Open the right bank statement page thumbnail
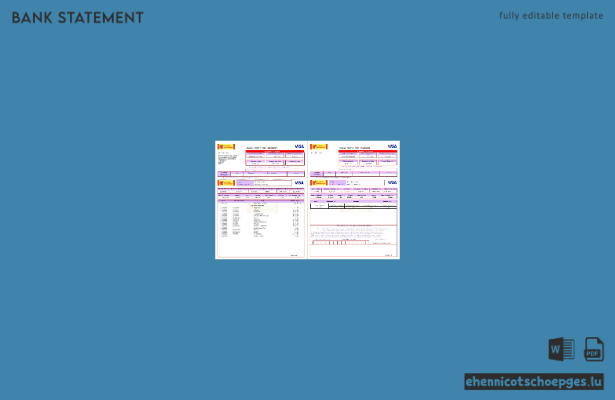The height and width of the screenshot is (400, 615). pos(354,200)
